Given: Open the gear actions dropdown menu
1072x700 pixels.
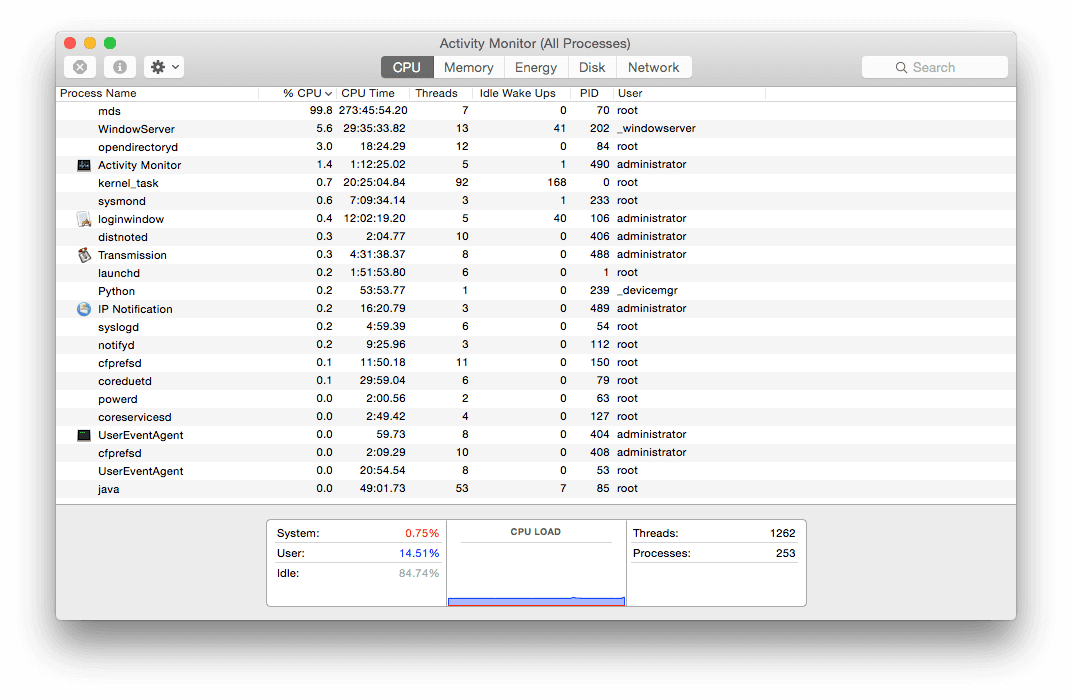Looking at the screenshot, I should (x=164, y=67).
